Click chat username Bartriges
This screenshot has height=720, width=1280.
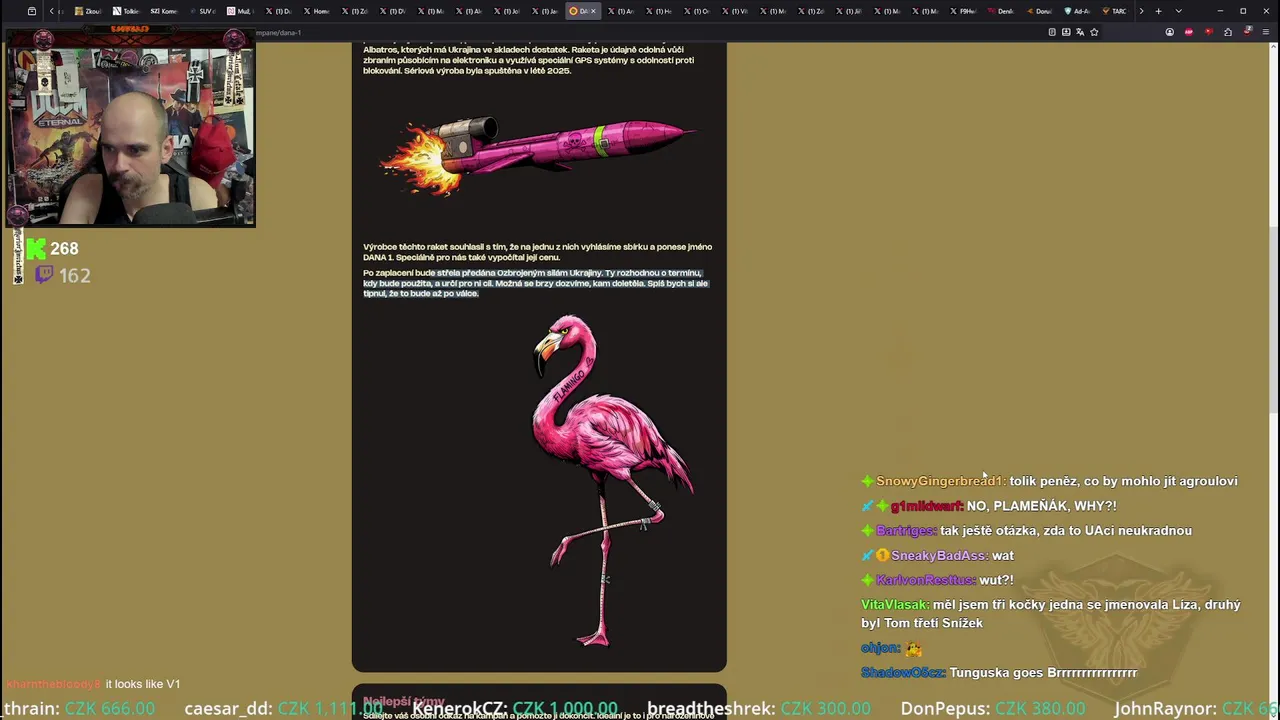point(905,531)
